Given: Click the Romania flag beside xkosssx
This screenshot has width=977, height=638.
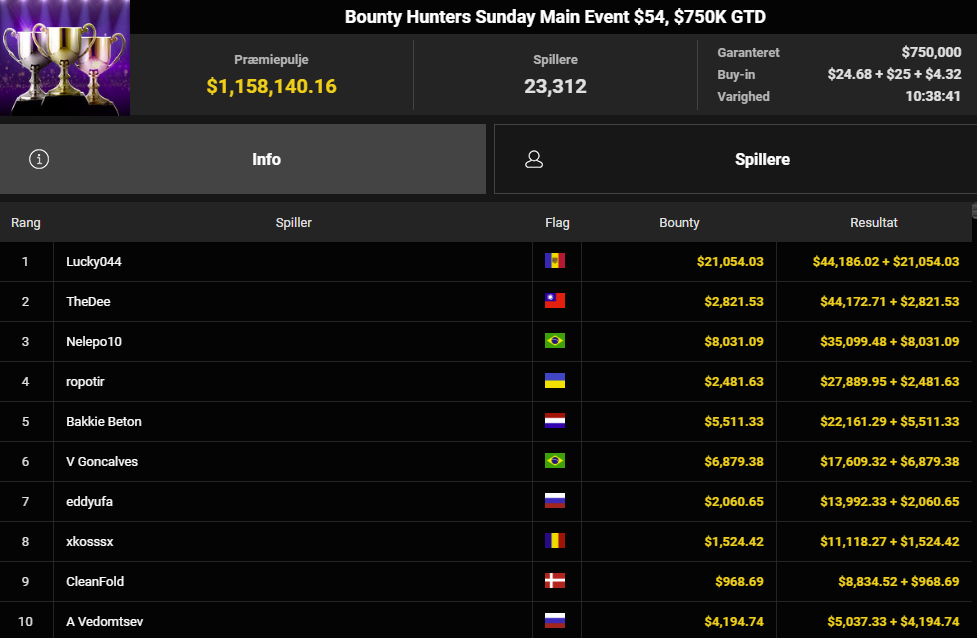Looking at the screenshot, I should (x=554, y=541).
